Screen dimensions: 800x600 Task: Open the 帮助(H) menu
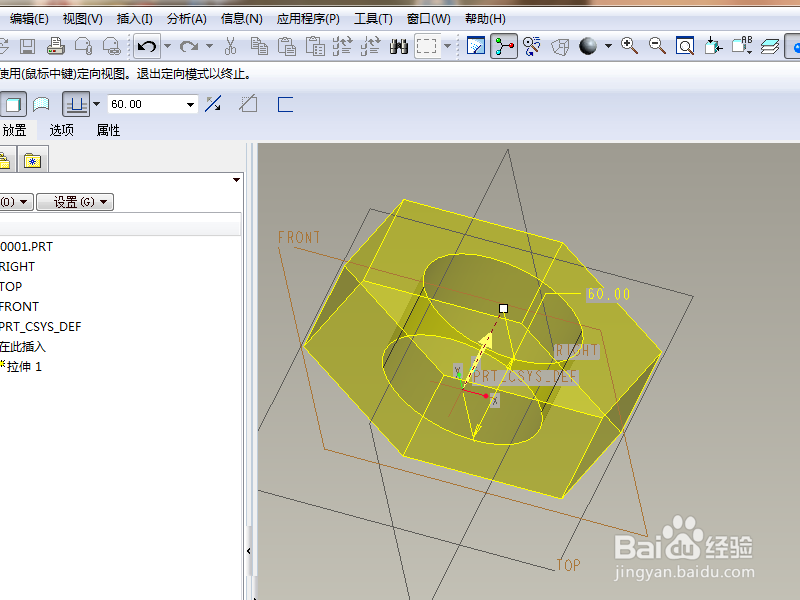[x=485, y=19]
